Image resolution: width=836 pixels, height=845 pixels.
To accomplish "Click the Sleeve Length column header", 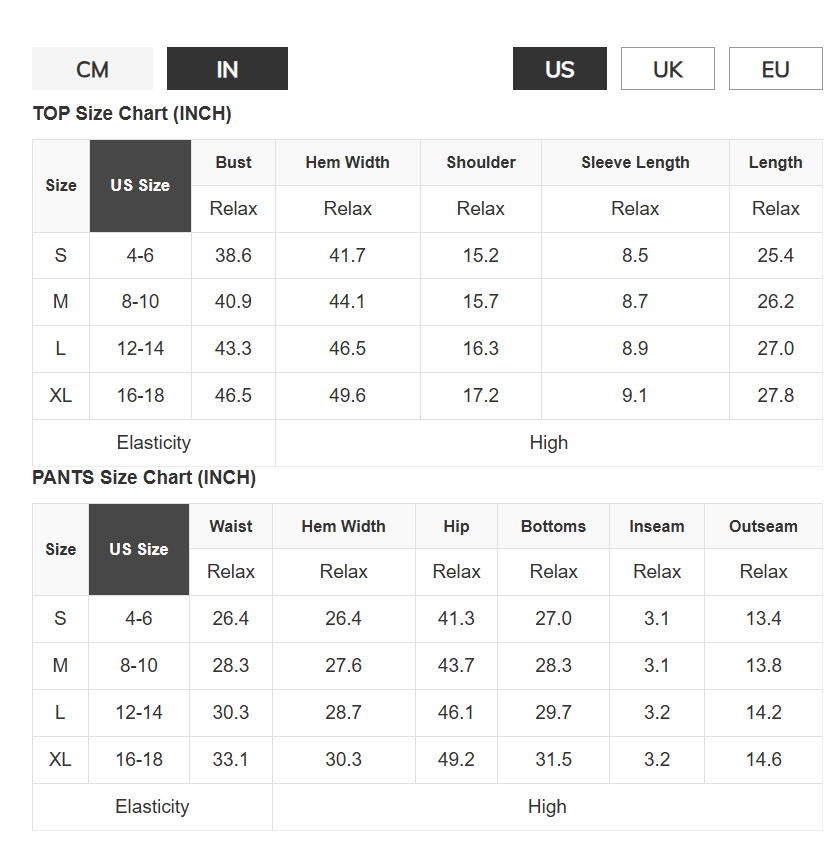I will click(x=635, y=162).
